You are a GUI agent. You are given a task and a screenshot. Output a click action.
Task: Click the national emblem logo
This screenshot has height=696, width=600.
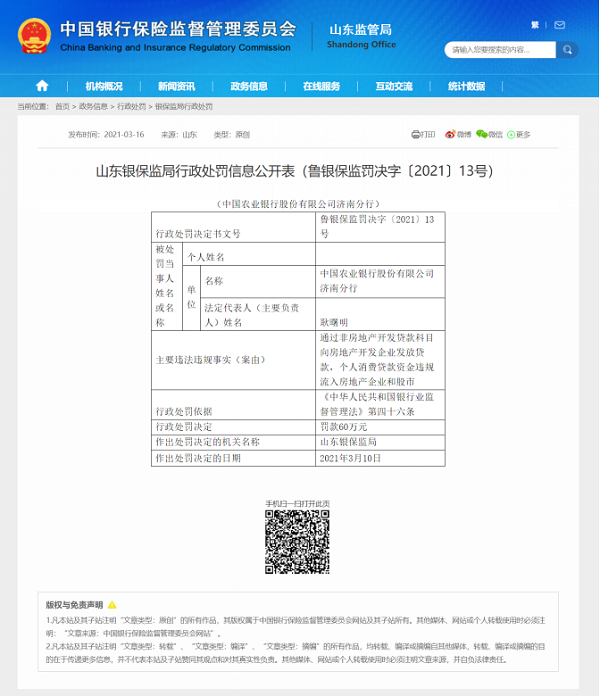point(34,36)
